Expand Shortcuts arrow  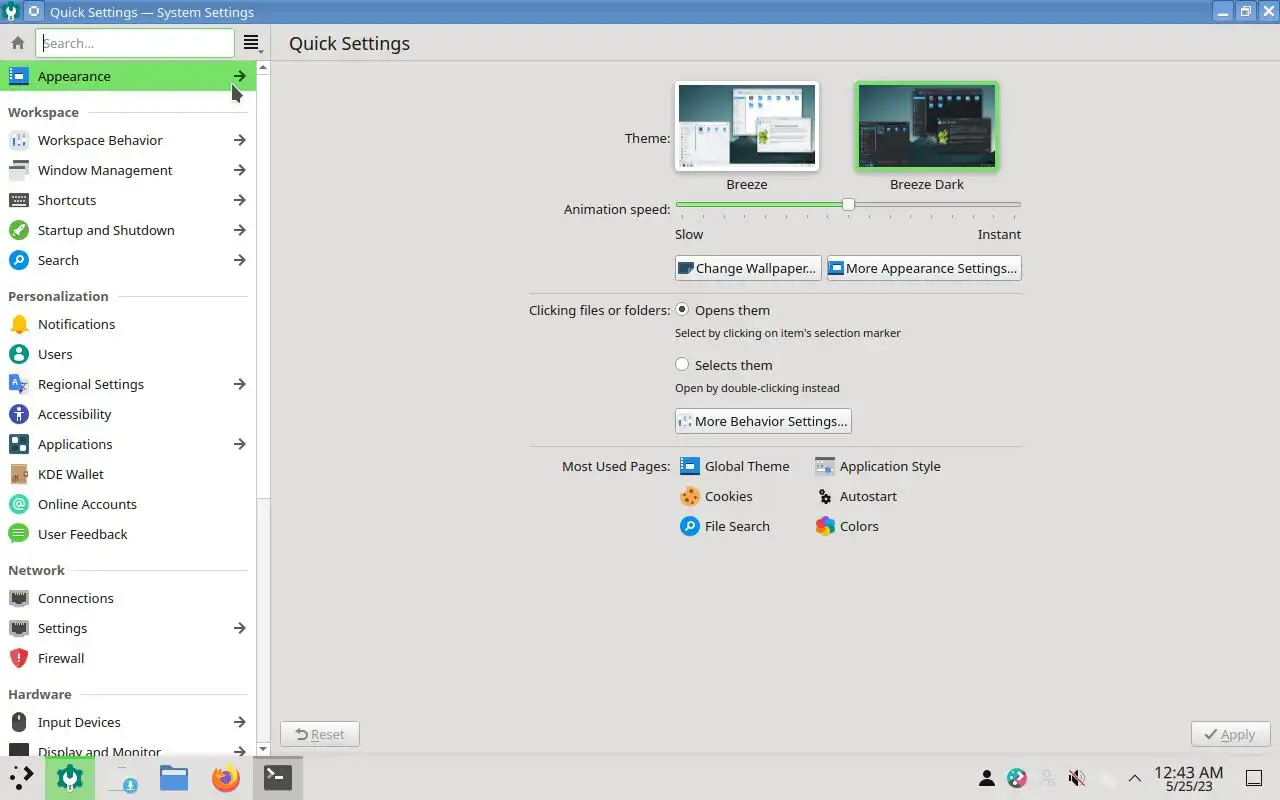click(240, 200)
